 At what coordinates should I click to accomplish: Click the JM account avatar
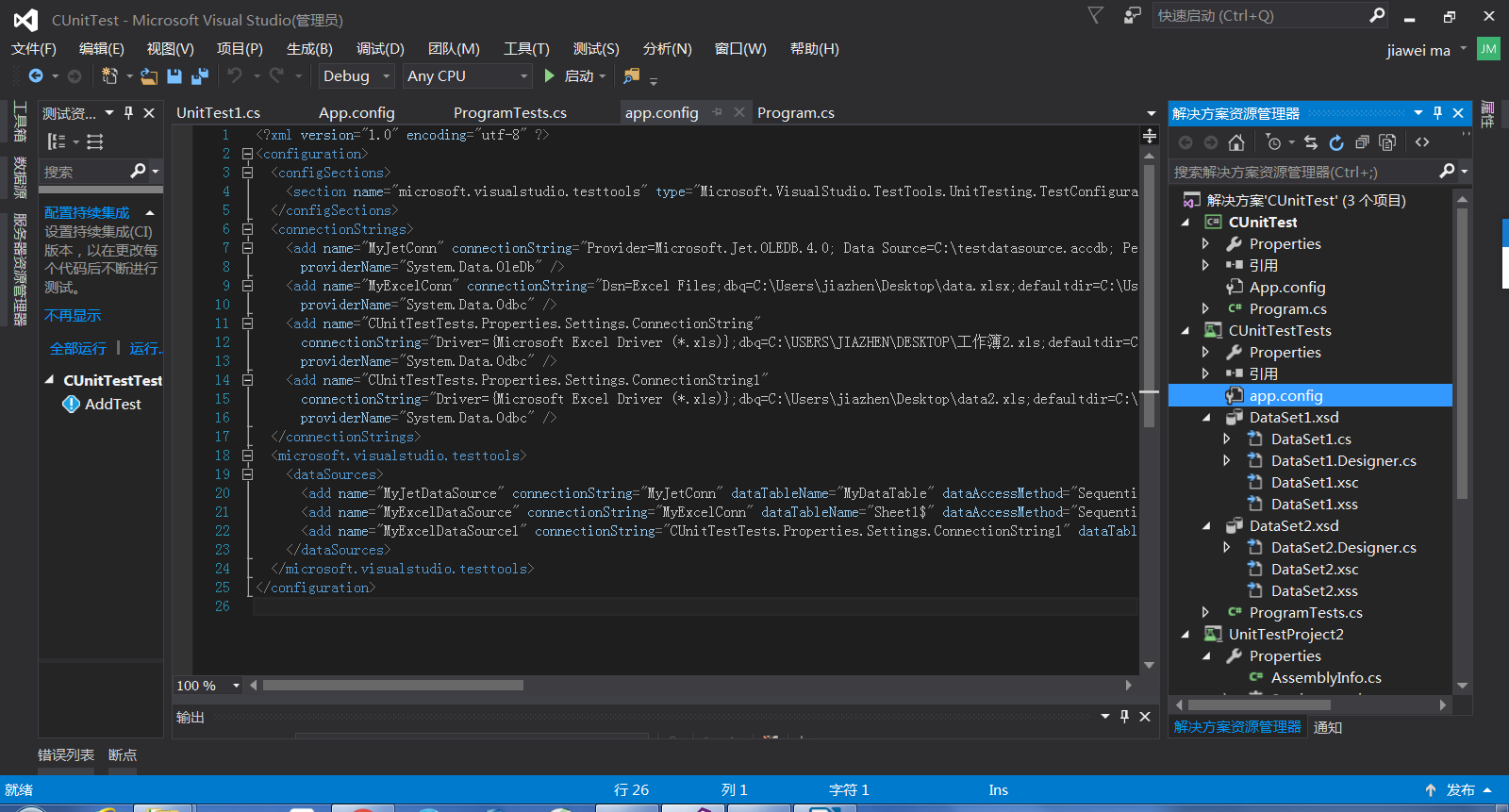1488,49
